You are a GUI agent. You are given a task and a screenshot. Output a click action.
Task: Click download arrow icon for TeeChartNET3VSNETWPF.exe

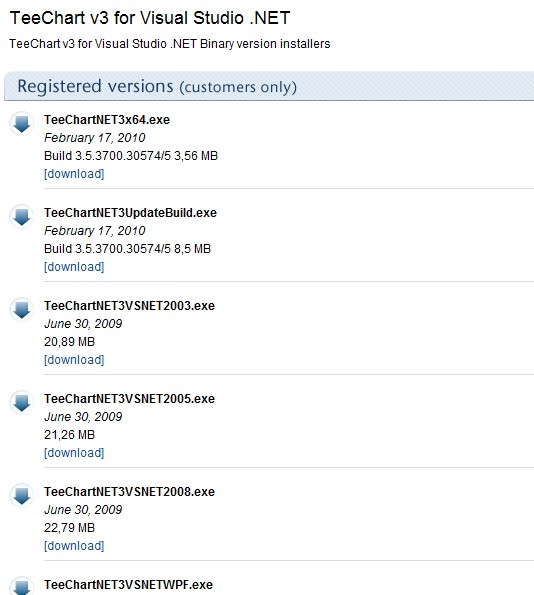(x=22, y=586)
